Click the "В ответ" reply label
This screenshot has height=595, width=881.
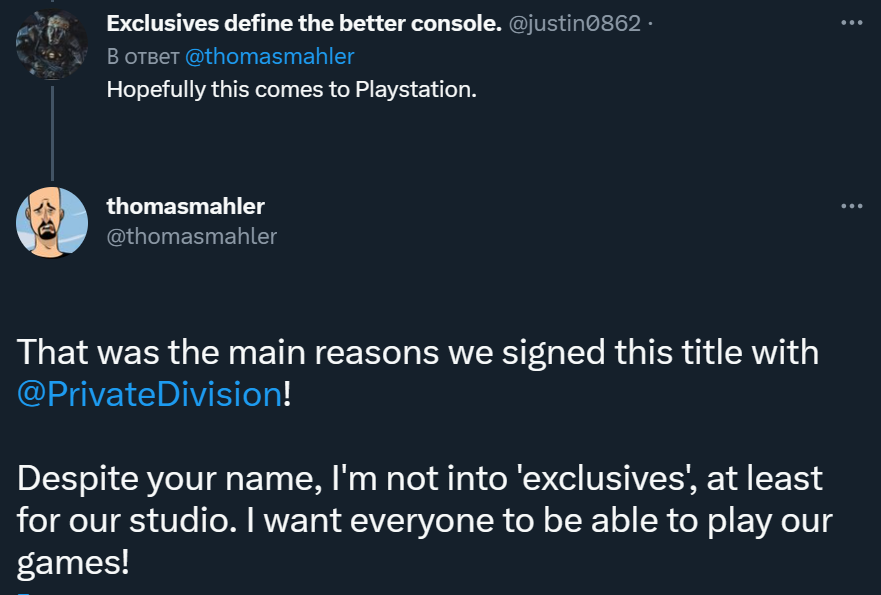pyautogui.click(x=143, y=56)
